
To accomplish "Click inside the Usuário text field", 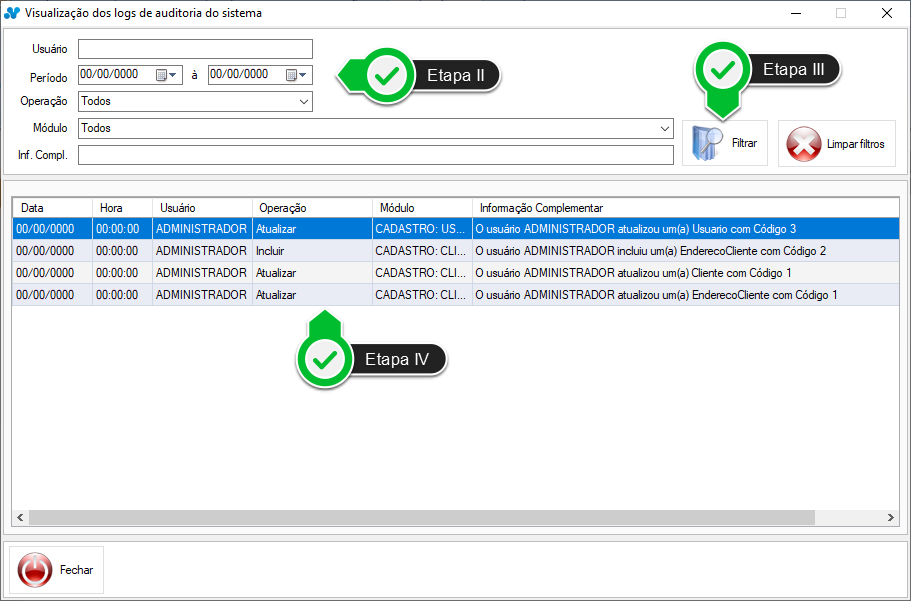I will [195, 49].
